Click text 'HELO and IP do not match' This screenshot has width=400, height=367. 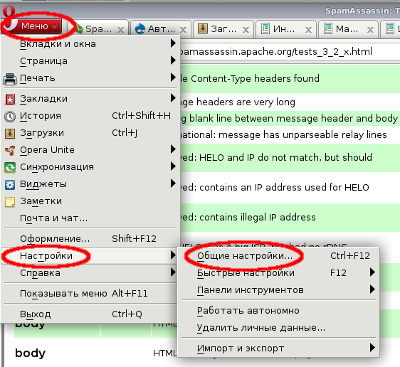click(x=259, y=157)
